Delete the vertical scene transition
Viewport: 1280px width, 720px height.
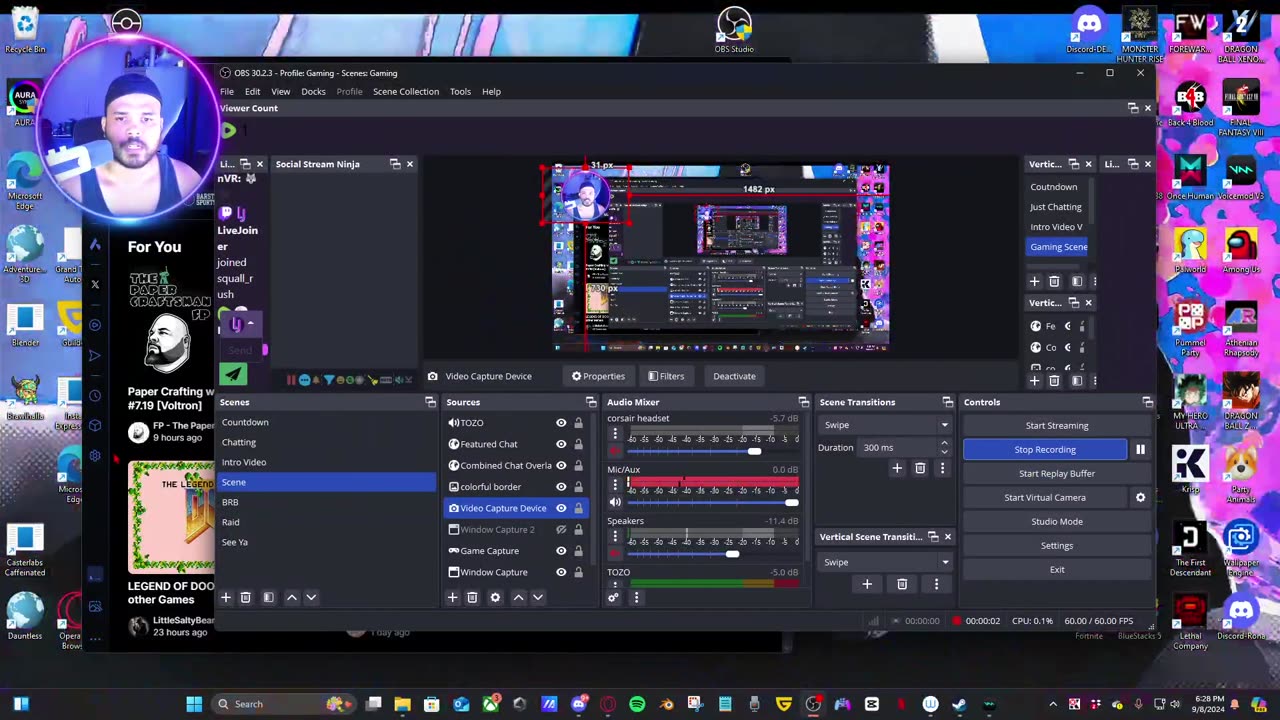coord(902,584)
